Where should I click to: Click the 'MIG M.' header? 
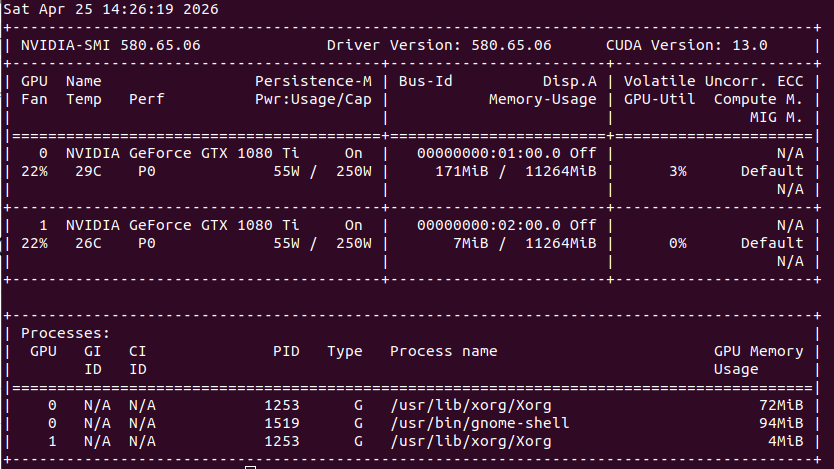pos(776,118)
